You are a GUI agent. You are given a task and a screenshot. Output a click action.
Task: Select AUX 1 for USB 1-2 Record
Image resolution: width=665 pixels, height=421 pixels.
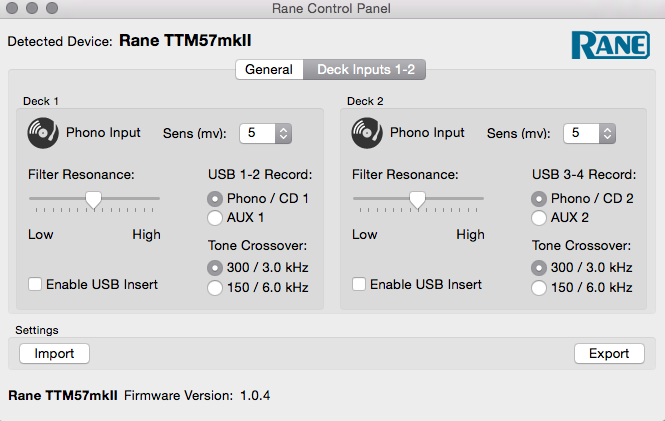tap(214, 217)
